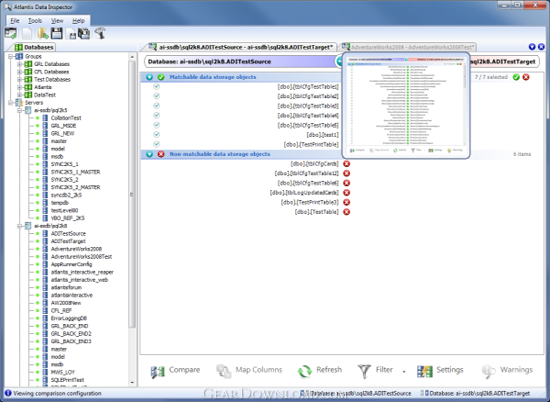Screen dimensions: 550x402
Task: Click the source database ADITestSource header field
Action: 240,61
